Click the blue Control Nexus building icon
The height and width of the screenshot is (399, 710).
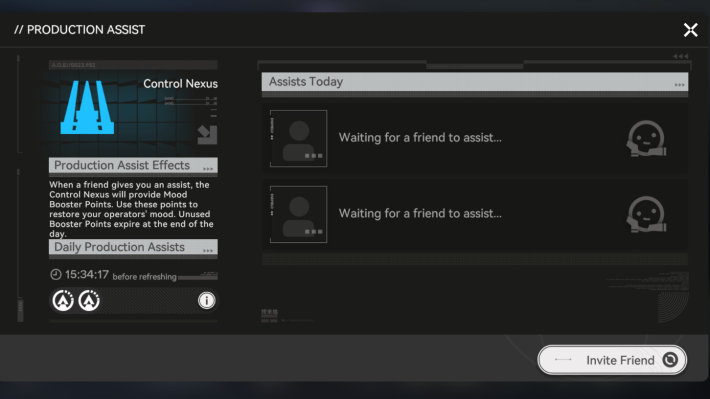tap(87, 107)
